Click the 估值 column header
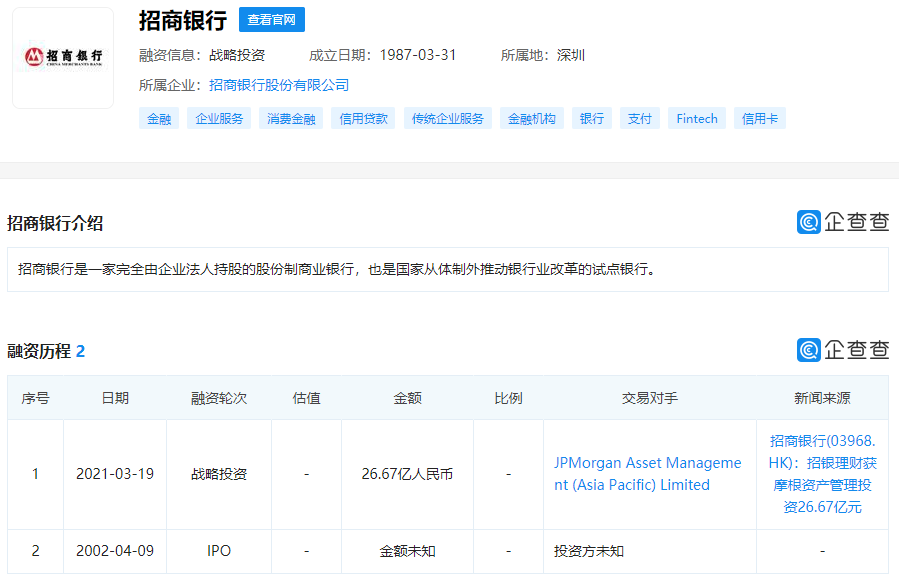The width and height of the screenshot is (899, 588). click(307, 398)
